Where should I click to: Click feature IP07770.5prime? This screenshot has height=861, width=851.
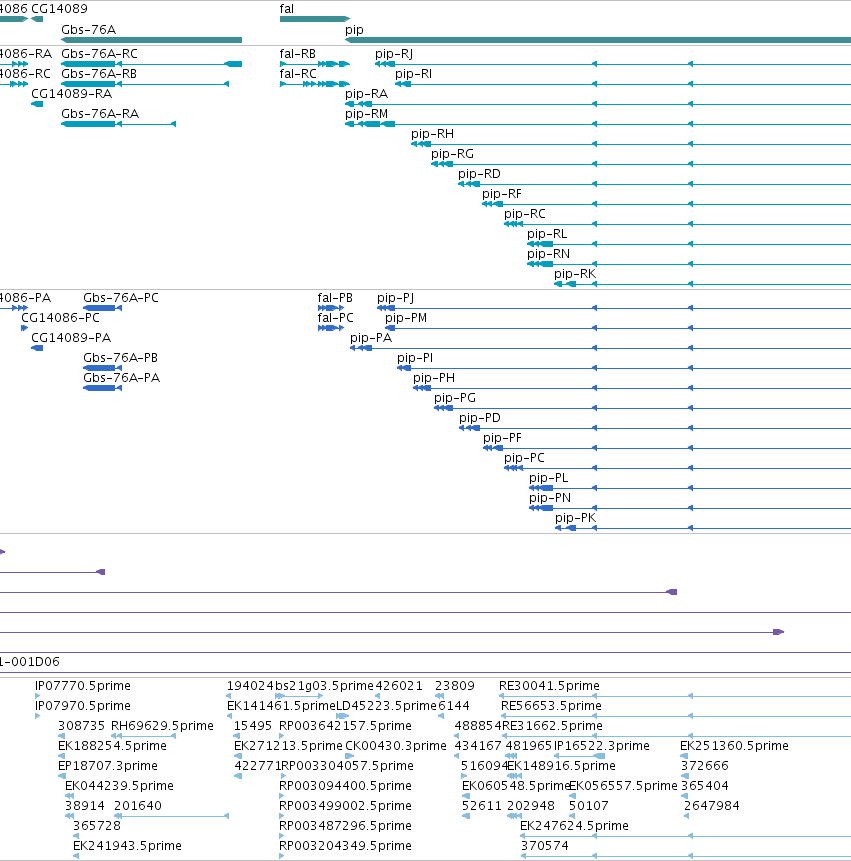pos(82,686)
